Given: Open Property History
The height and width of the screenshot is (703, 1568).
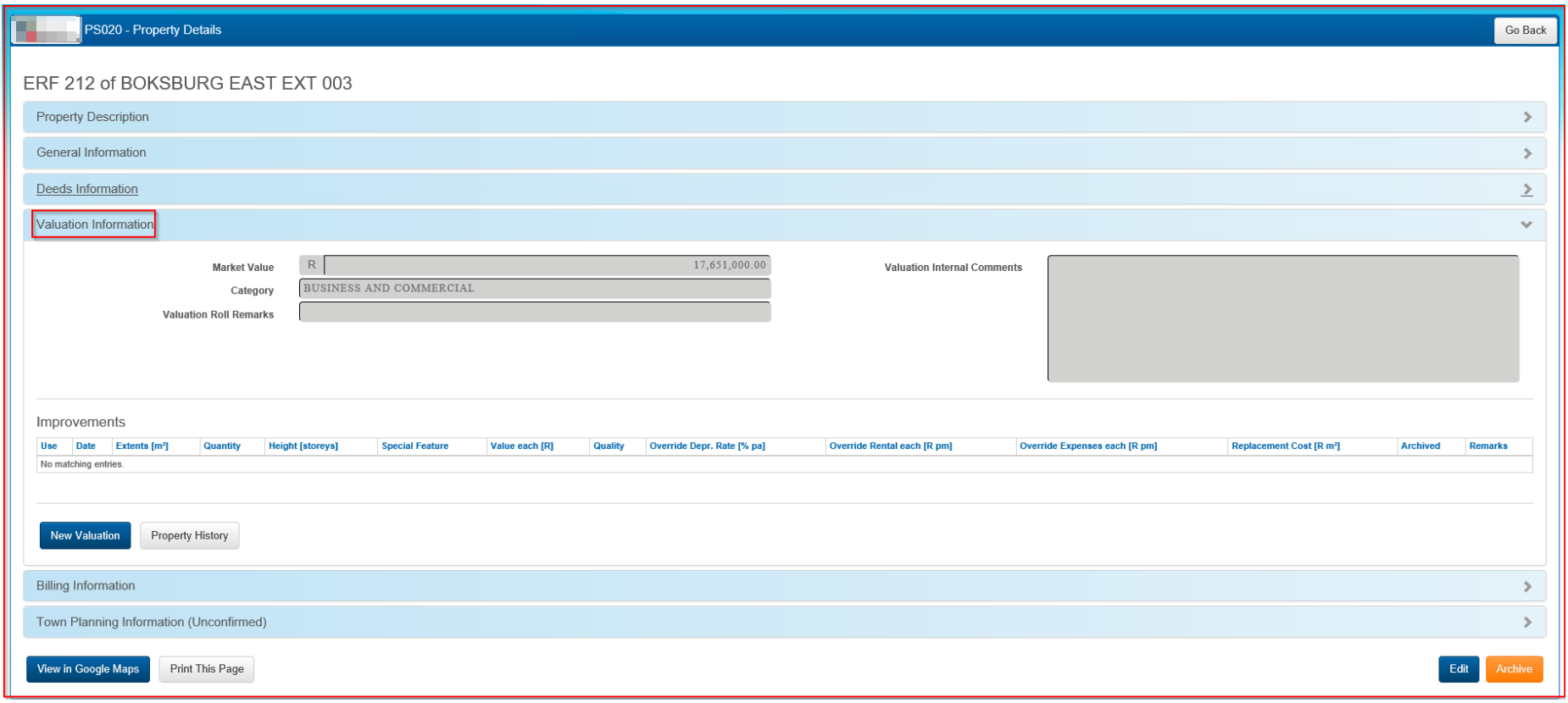Looking at the screenshot, I should (189, 535).
